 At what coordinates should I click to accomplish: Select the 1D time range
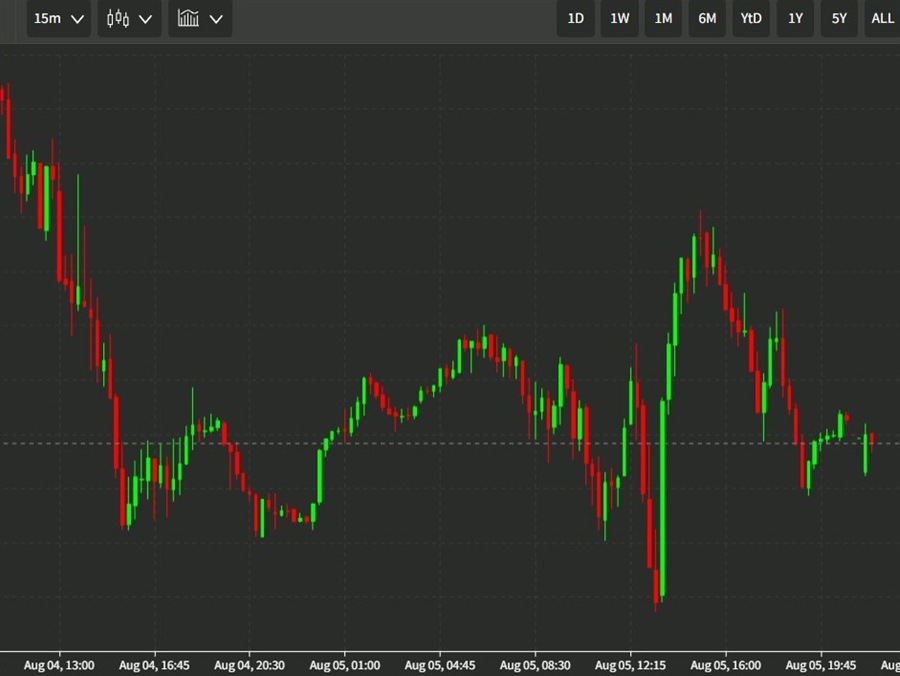tap(576, 19)
